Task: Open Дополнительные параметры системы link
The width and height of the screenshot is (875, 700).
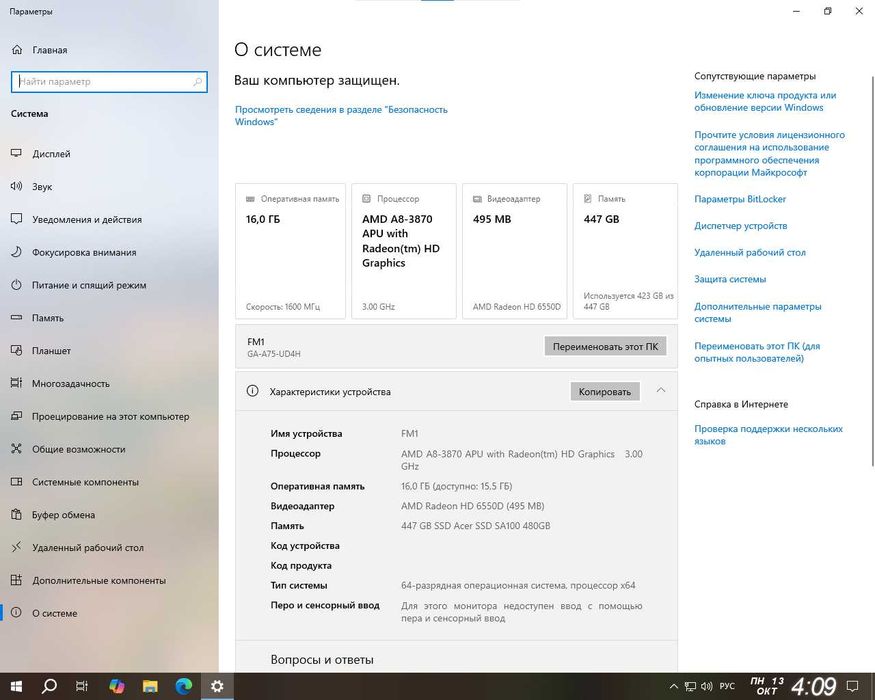Action: pos(758,313)
